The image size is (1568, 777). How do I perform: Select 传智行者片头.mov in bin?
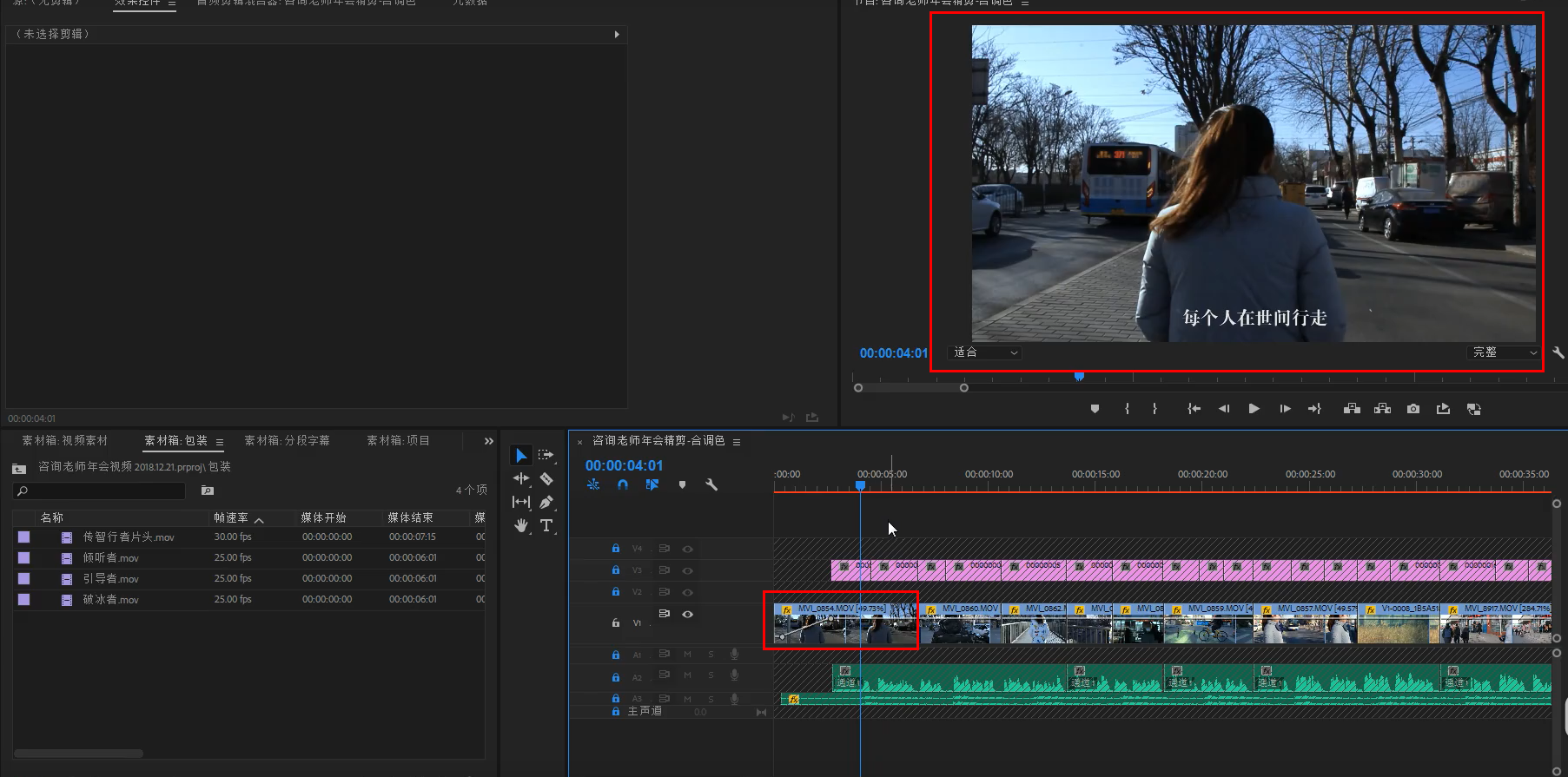pos(129,537)
